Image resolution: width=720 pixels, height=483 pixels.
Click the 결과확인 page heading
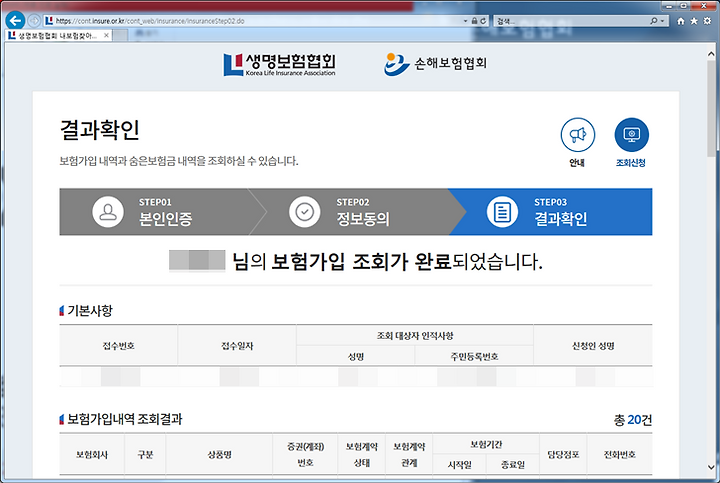[x=100, y=130]
